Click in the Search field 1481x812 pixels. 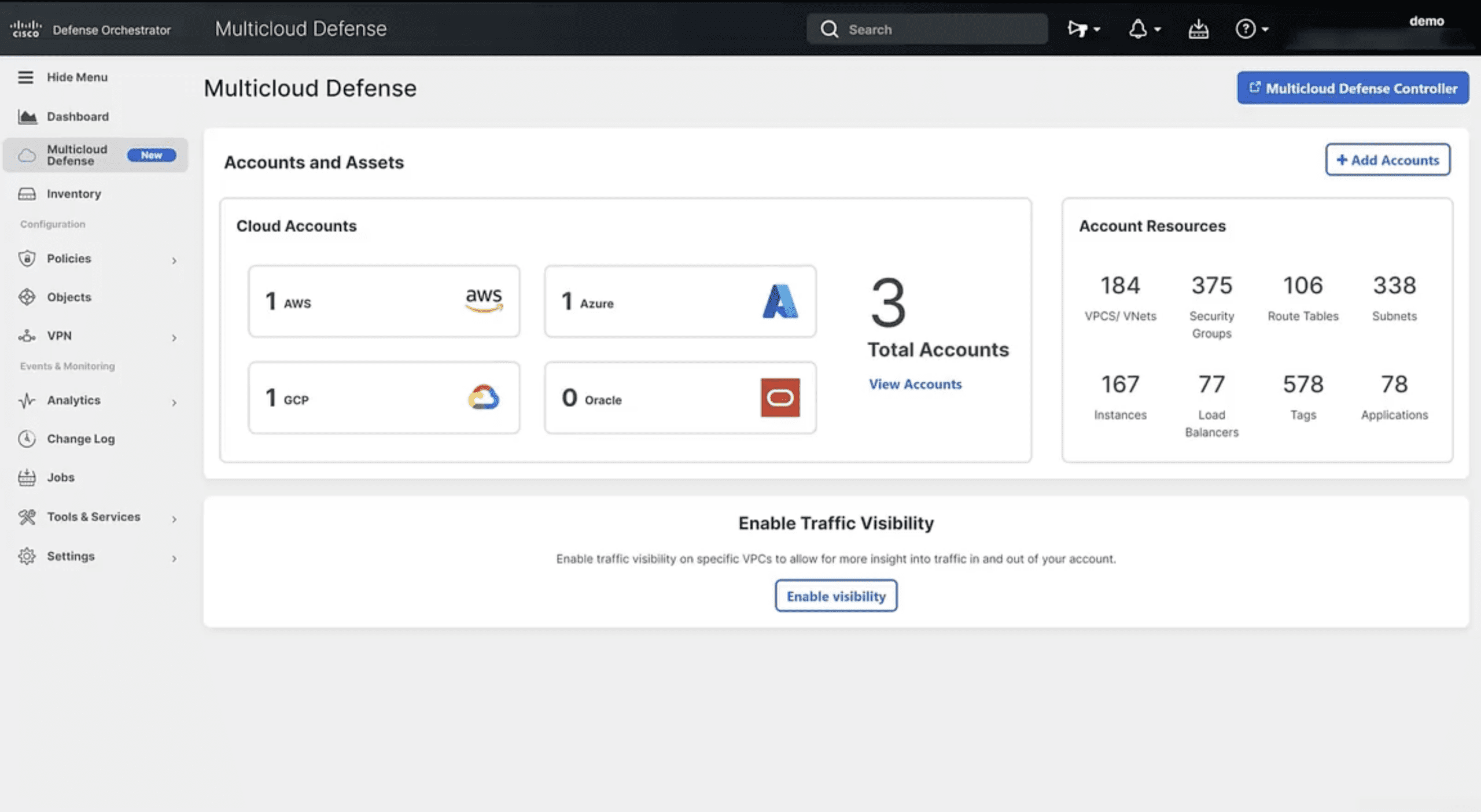click(927, 29)
